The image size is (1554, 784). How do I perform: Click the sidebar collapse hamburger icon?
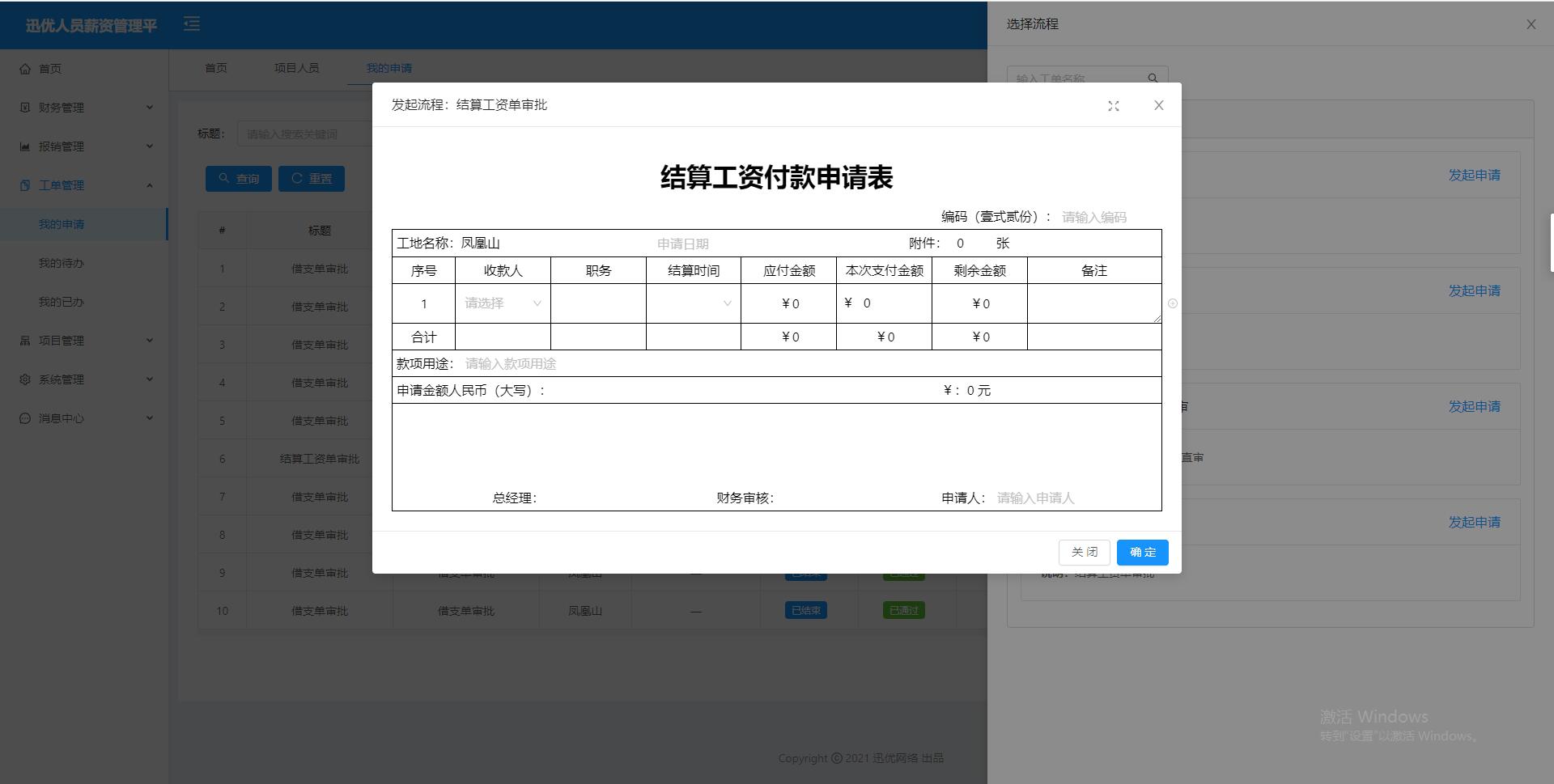click(x=192, y=24)
